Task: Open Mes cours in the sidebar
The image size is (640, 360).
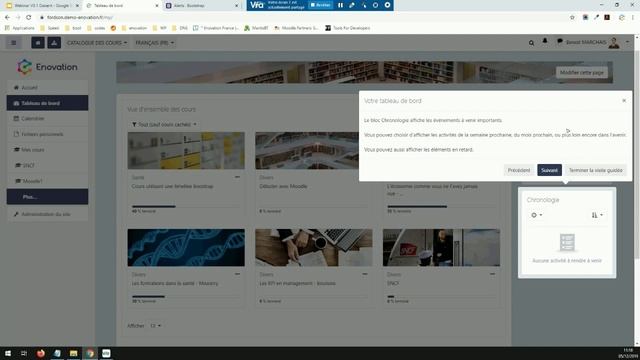Action: click(x=47, y=149)
